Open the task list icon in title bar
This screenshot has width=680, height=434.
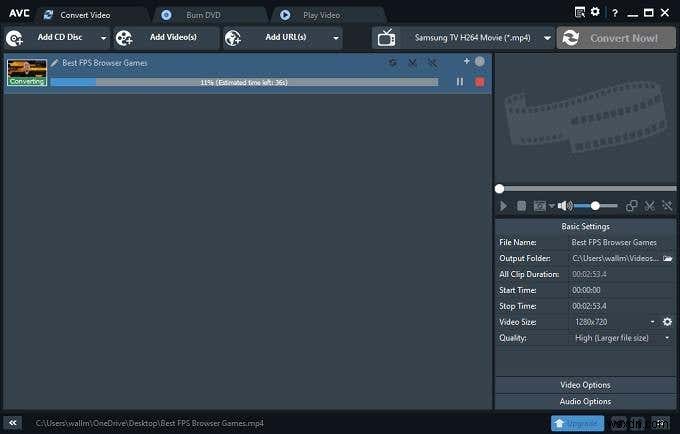click(x=579, y=12)
